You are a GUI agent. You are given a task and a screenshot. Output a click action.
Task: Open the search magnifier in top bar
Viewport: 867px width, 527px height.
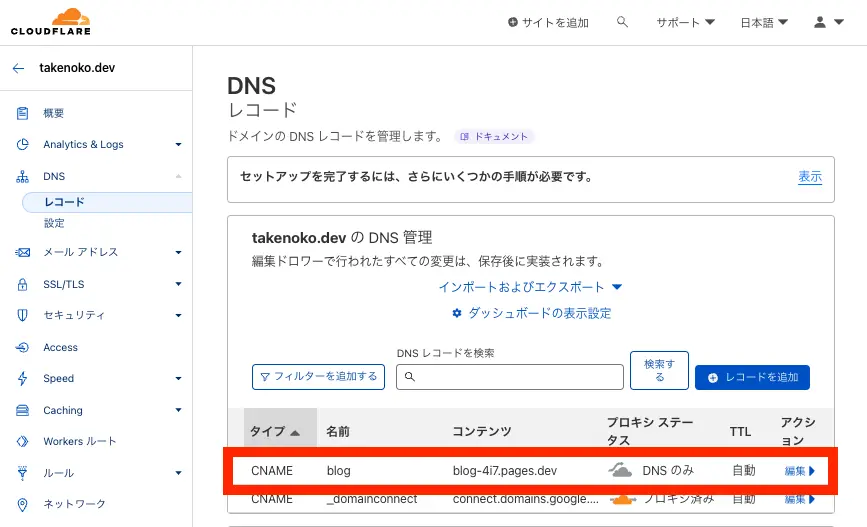click(622, 22)
